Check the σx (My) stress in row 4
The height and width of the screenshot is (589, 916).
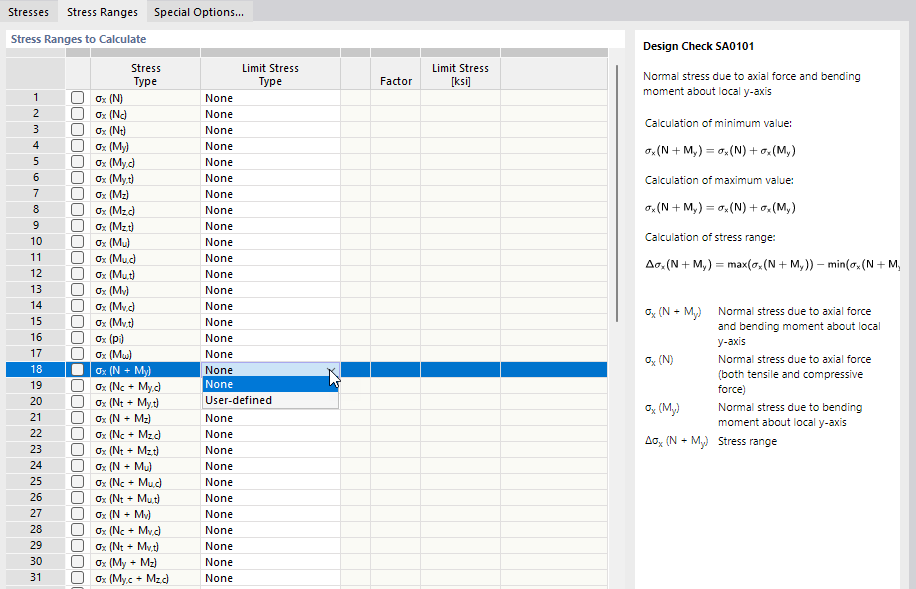(77, 145)
